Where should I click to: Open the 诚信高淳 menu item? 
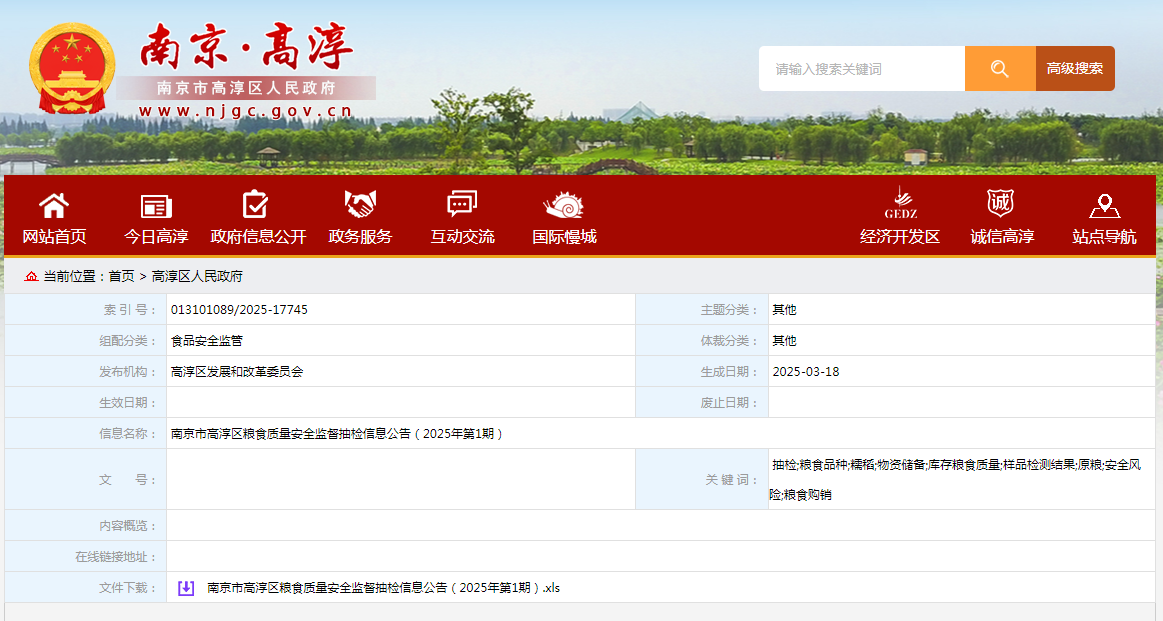coord(1002,237)
